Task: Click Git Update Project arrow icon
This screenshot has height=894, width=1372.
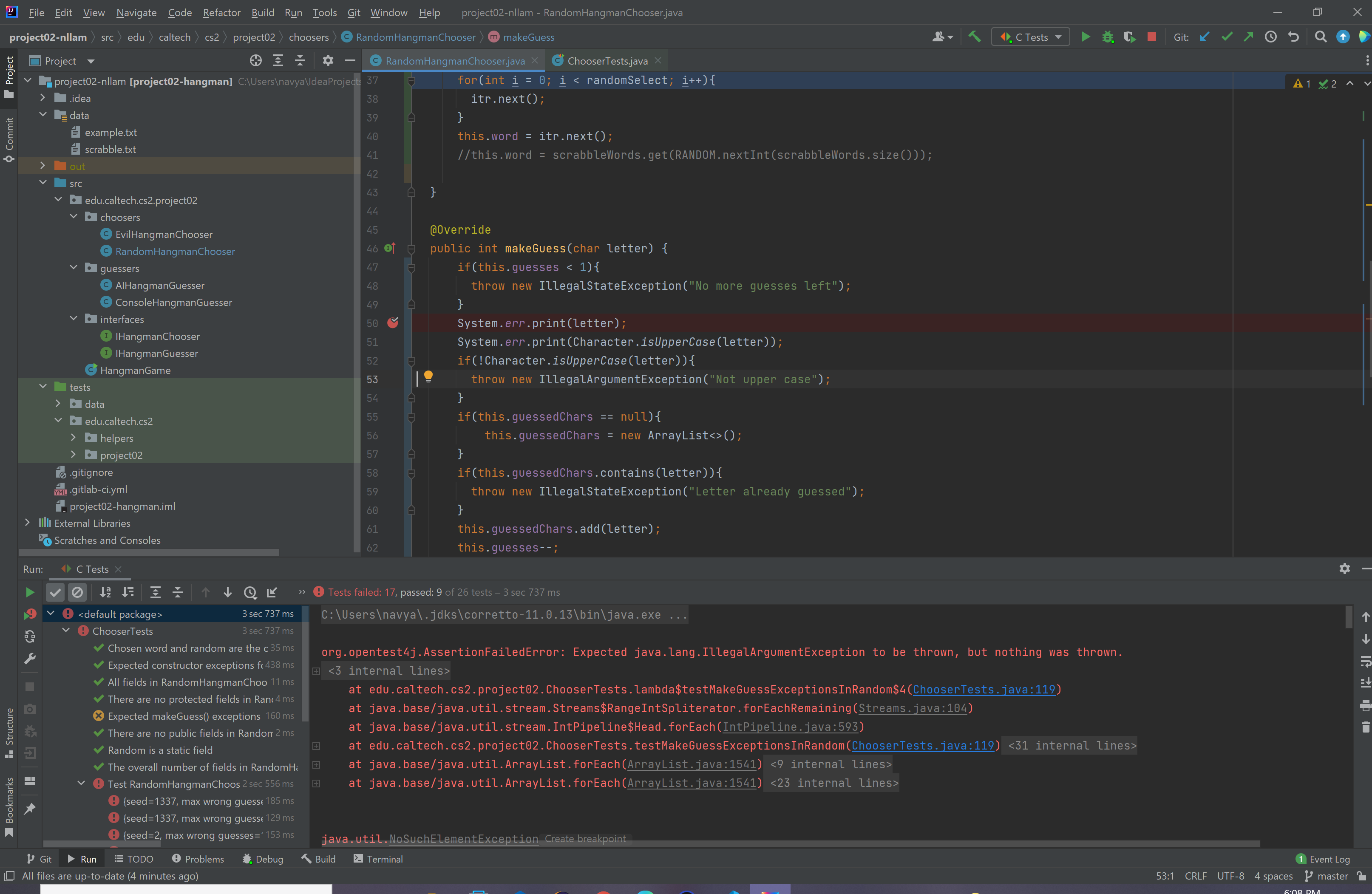Action: 1205,37
